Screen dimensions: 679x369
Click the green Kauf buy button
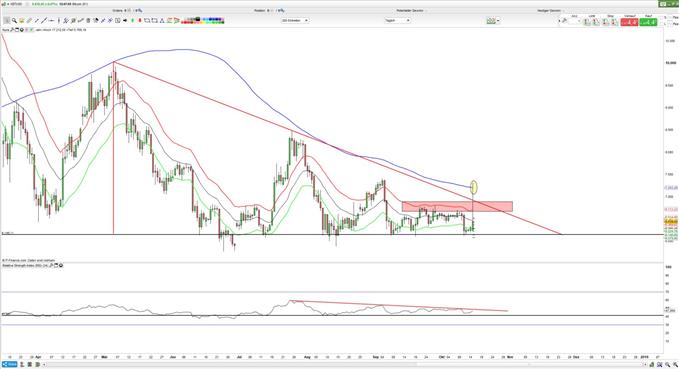coord(648,21)
